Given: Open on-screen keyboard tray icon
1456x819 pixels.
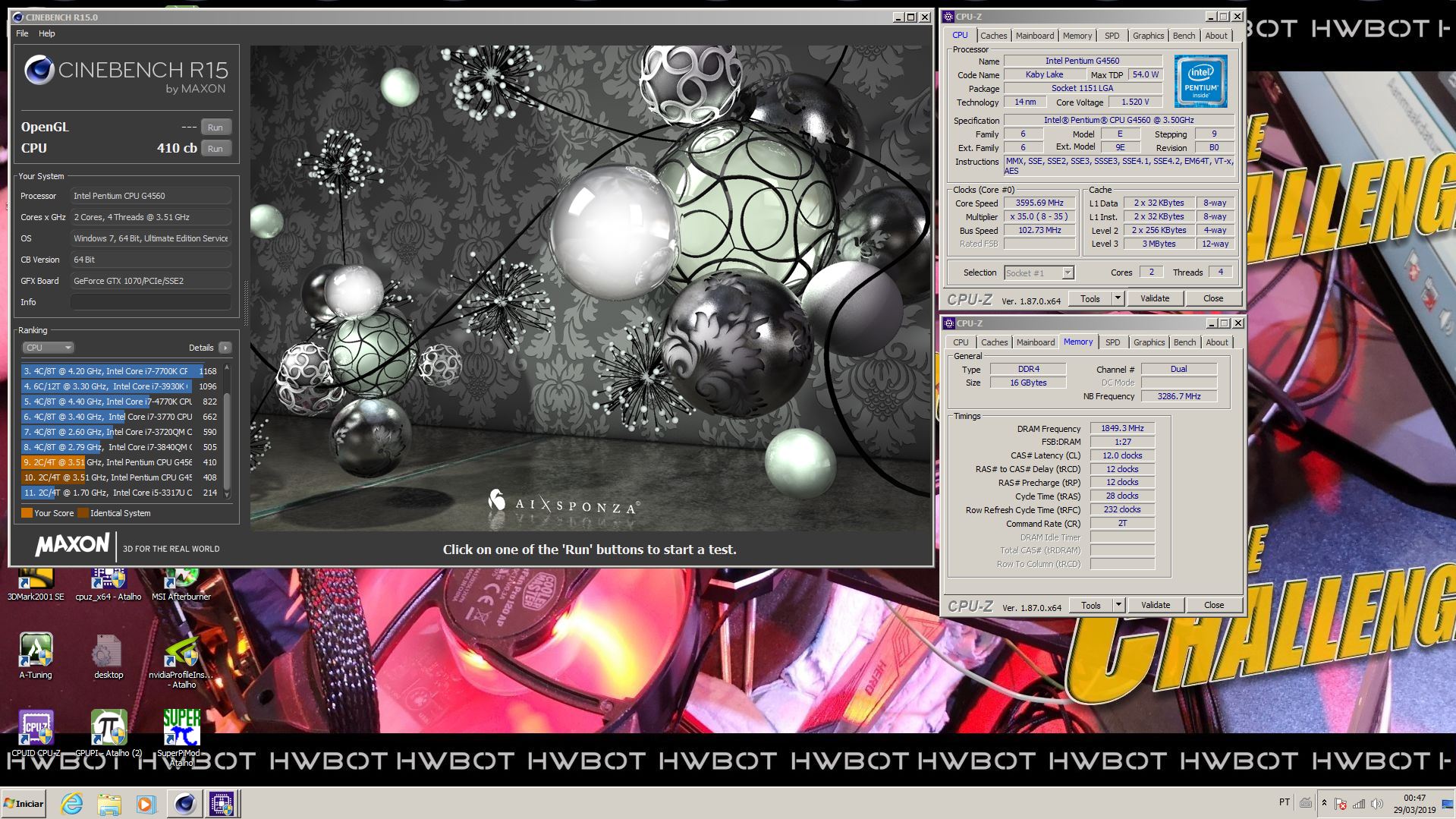Looking at the screenshot, I should point(1306,803).
